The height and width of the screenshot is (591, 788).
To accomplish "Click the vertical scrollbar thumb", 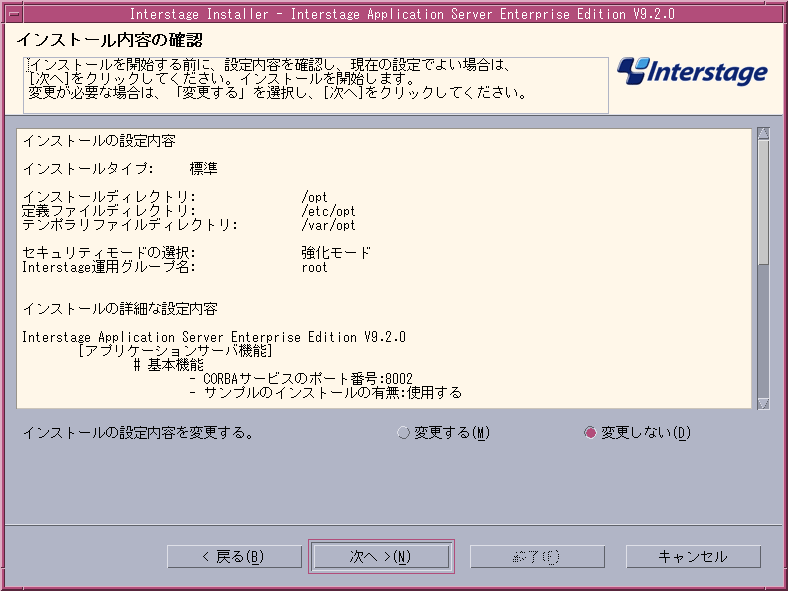I will point(763,202).
